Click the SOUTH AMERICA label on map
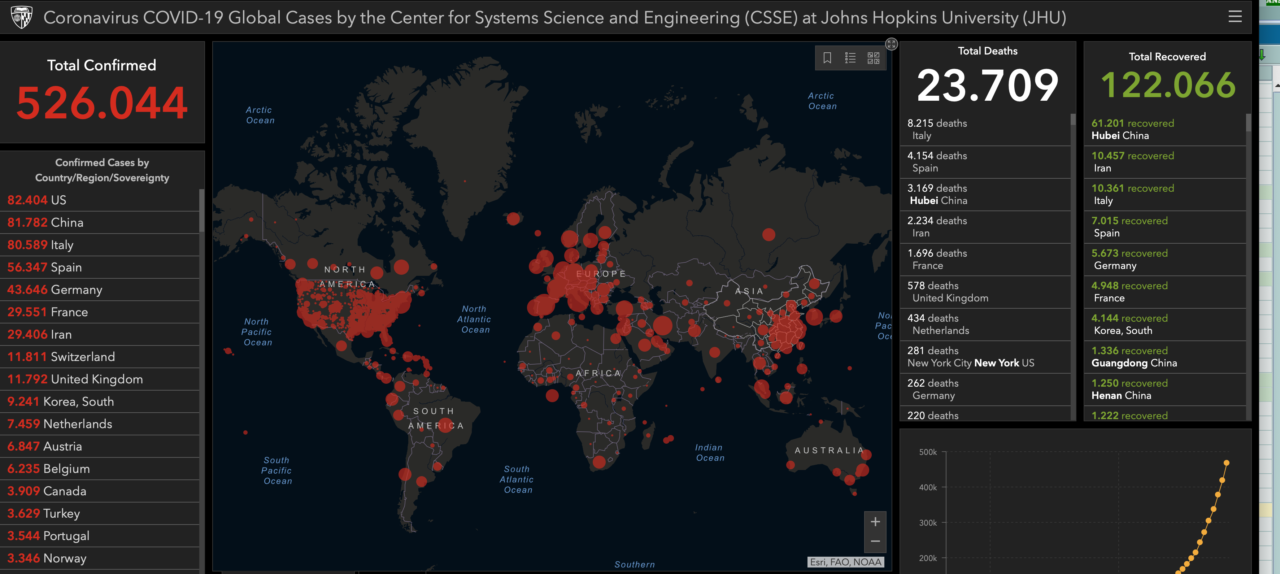Screen dimensions: 1280x574 [x=435, y=418]
